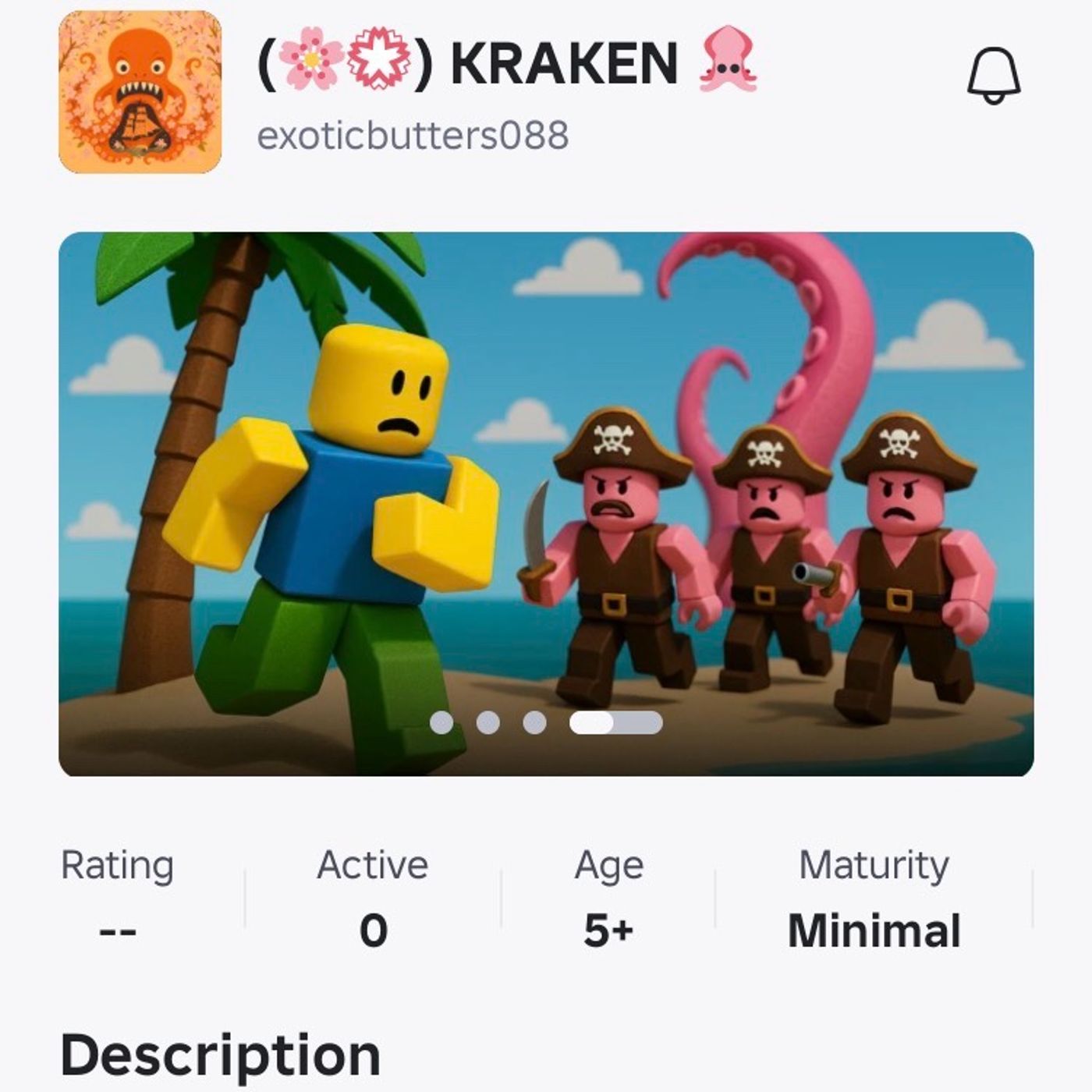The height and width of the screenshot is (1092, 1092).
Task: Tap the cherry blossom emoji in title
Action: click(x=311, y=58)
